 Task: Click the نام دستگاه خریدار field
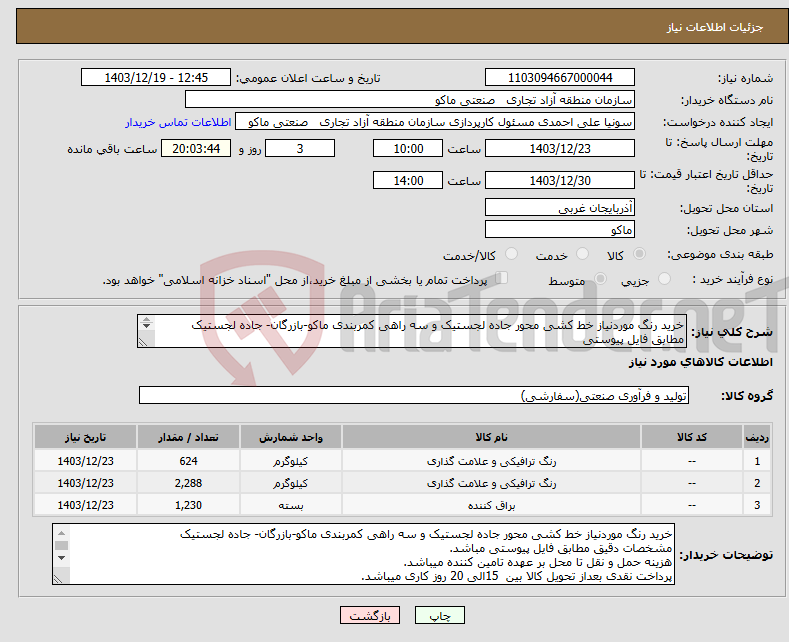[410, 99]
